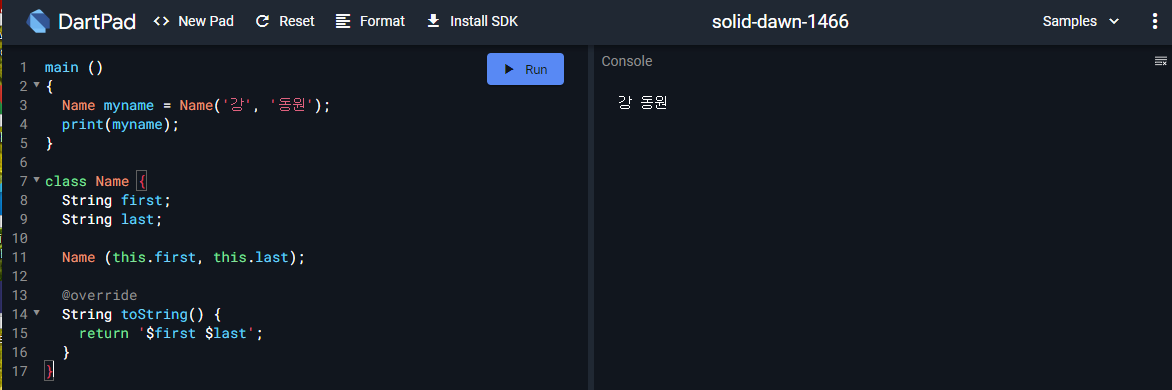Image resolution: width=1172 pixels, height=390 pixels.
Task: Collapse toString fold arrow at line 14
Action: (37, 312)
